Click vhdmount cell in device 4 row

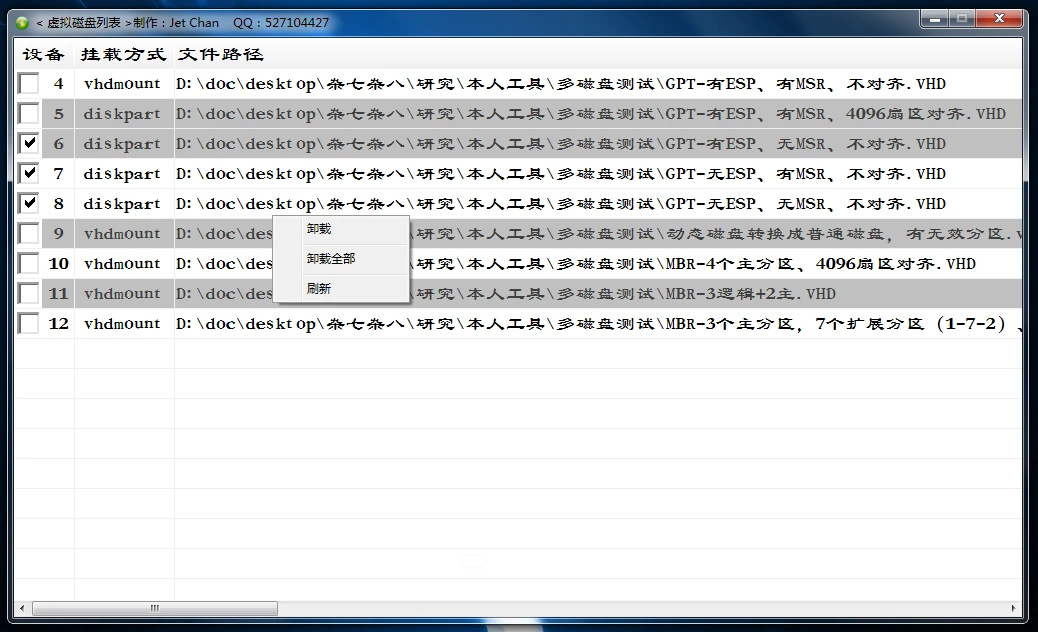click(122, 83)
